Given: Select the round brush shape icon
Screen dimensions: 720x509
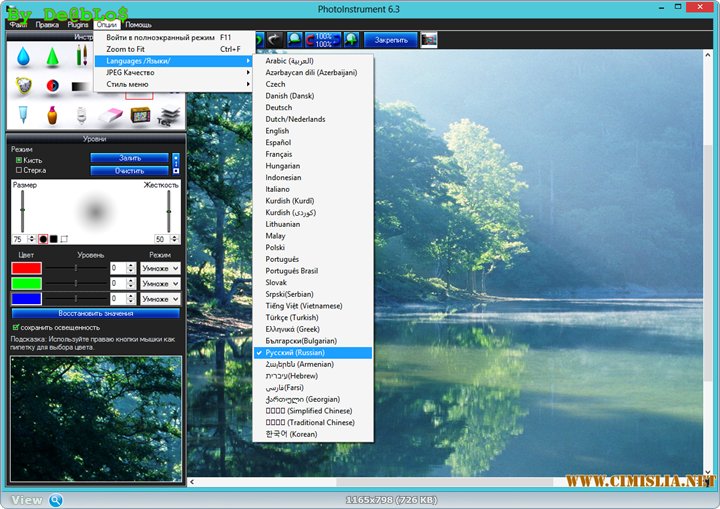Looking at the screenshot, I should point(43,239).
